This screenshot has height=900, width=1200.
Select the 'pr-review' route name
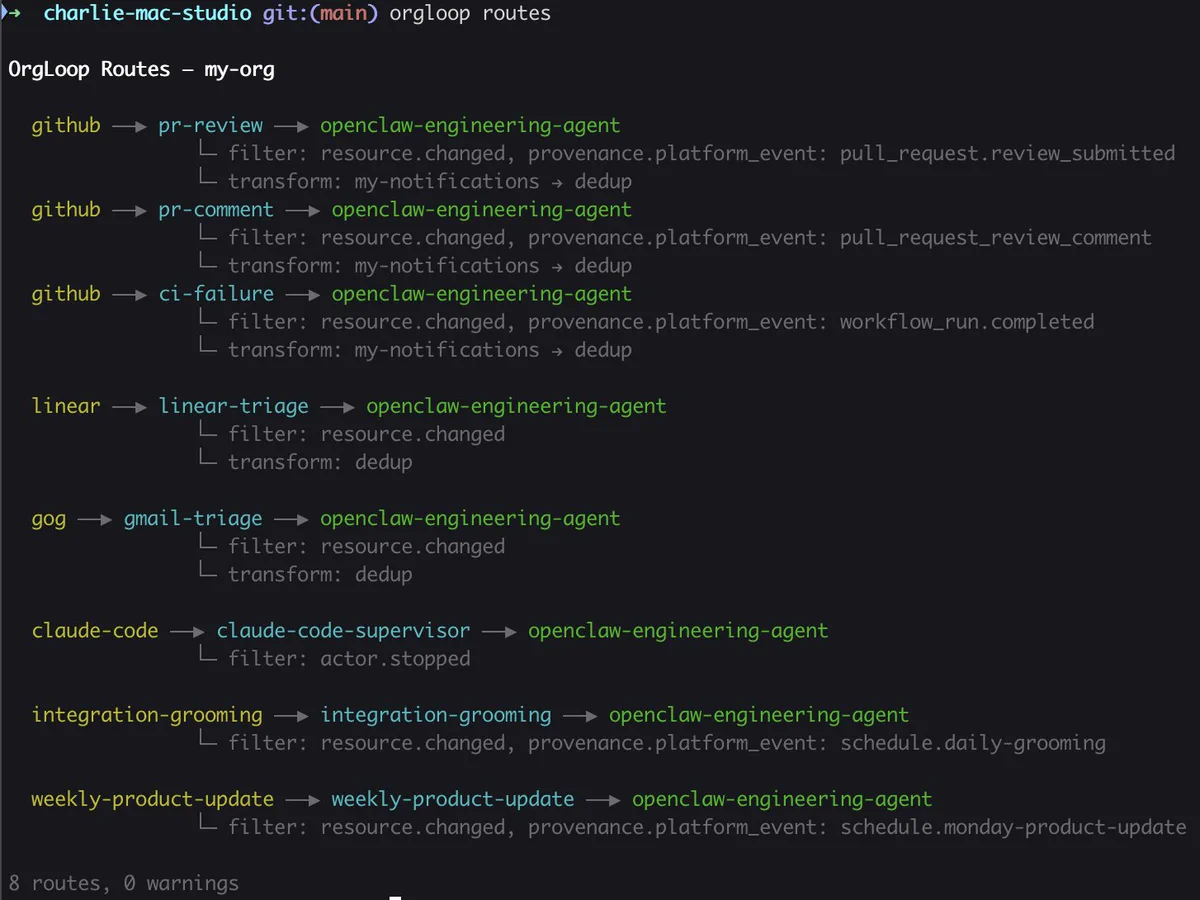coord(211,126)
